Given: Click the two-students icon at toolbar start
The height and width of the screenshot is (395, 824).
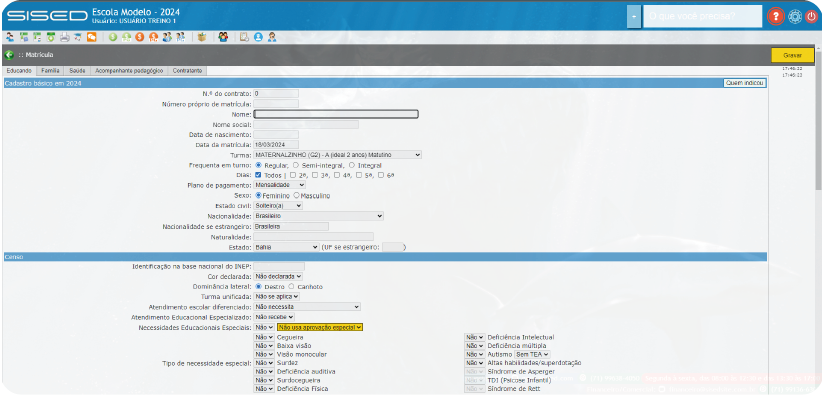Looking at the screenshot, I should click(x=10, y=37).
